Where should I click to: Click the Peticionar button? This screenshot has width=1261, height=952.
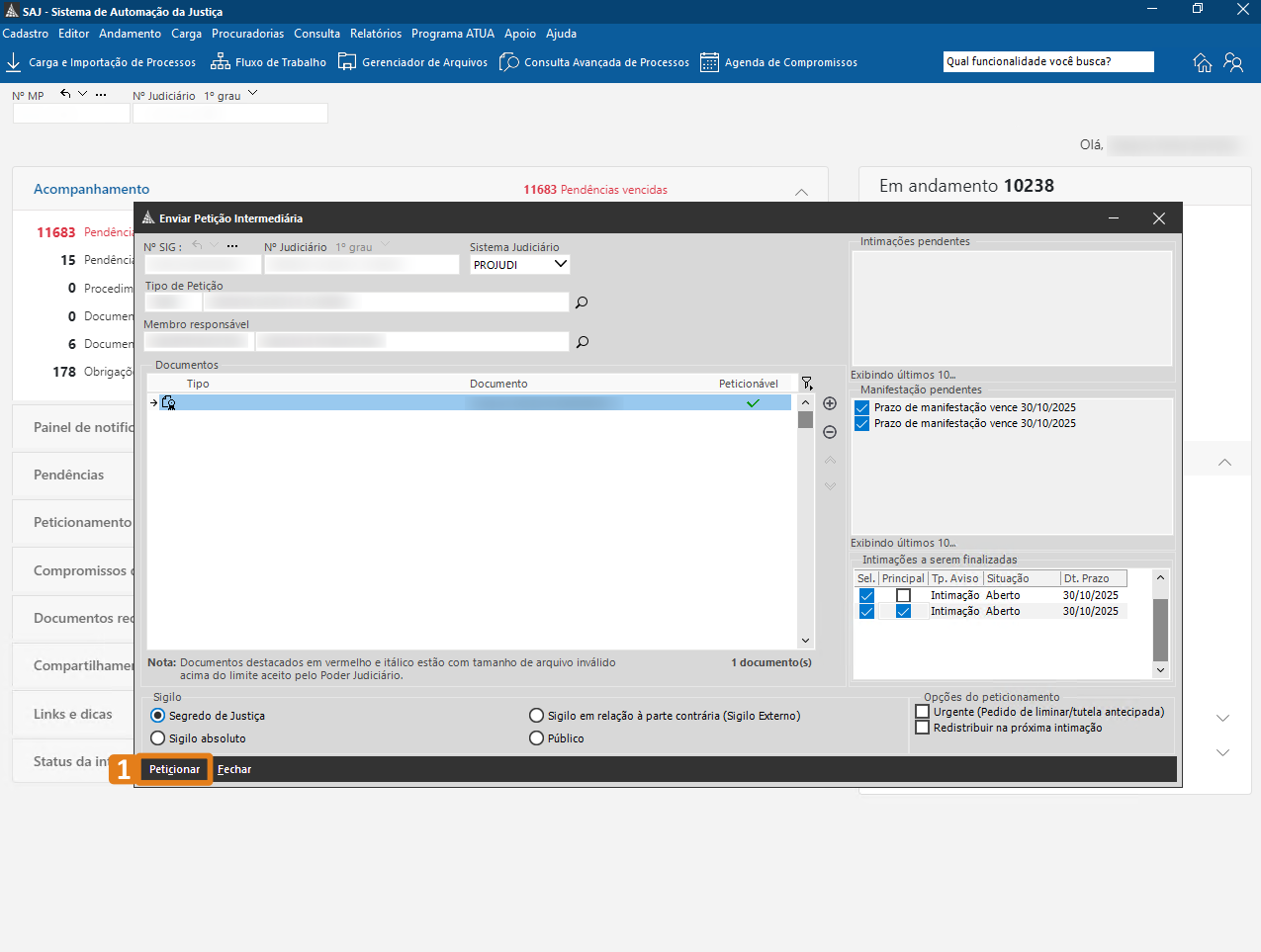tap(175, 769)
